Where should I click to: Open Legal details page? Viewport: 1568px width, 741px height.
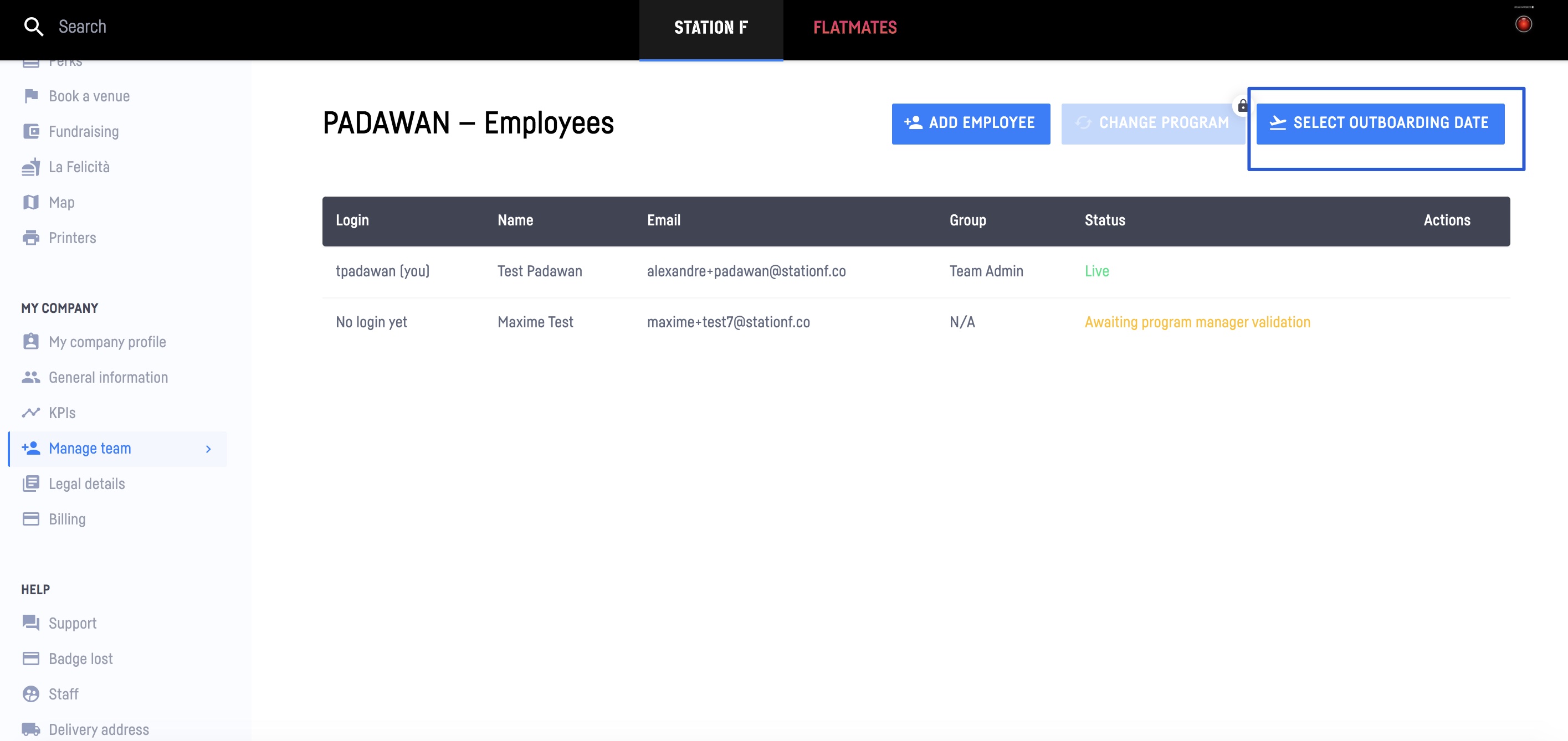click(86, 483)
